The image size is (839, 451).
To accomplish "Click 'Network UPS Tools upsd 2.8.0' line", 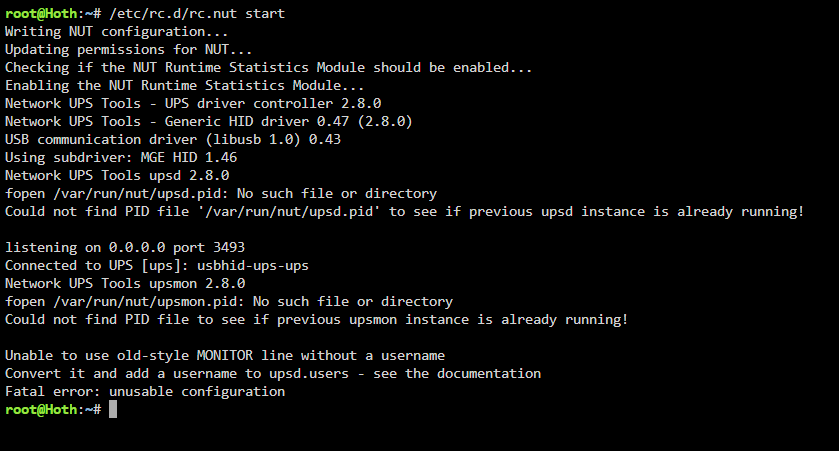I will [x=117, y=175].
